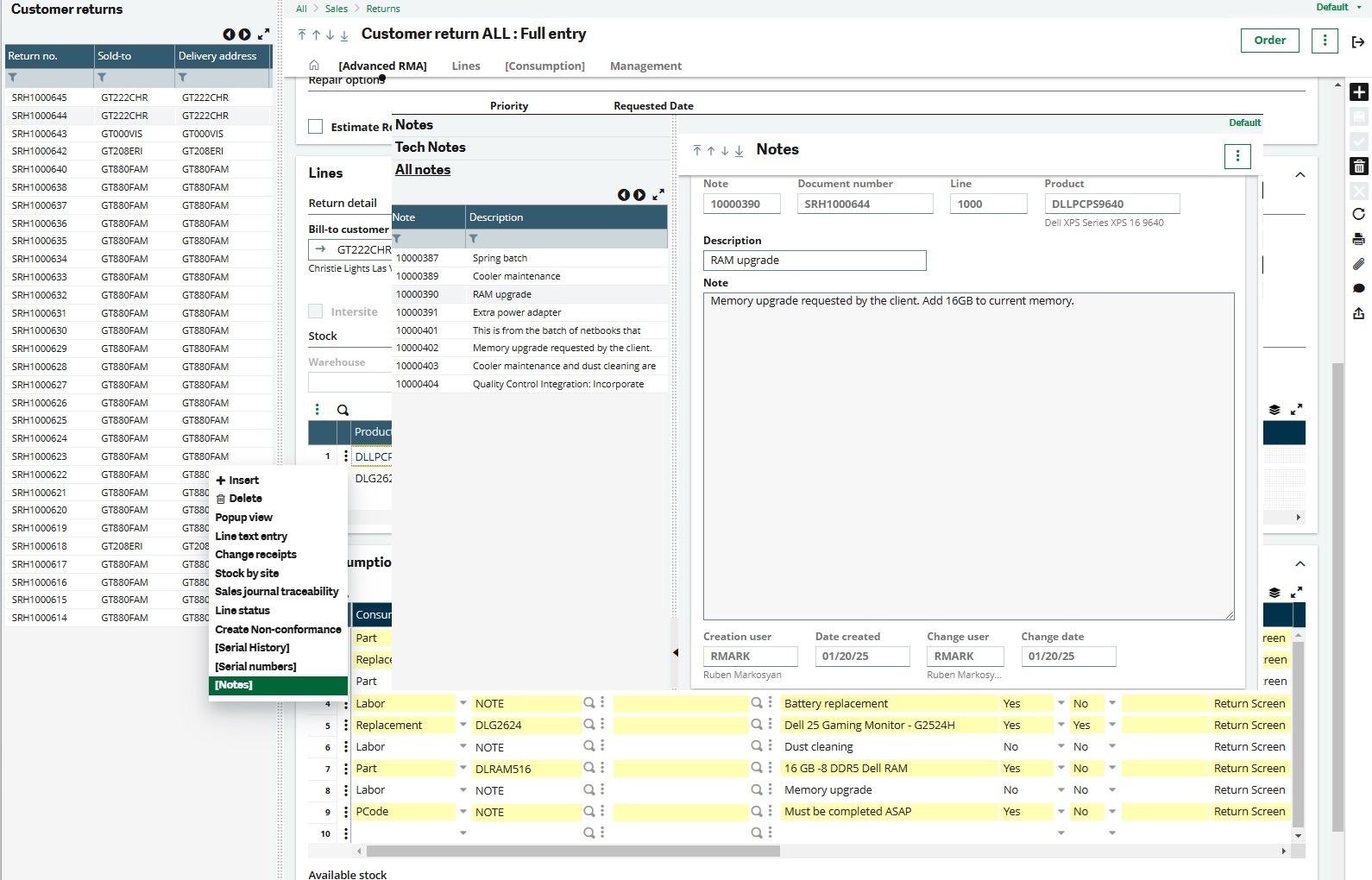Open comments with the speech bubble icon
This screenshot has width=1372, height=880.
1358,288
